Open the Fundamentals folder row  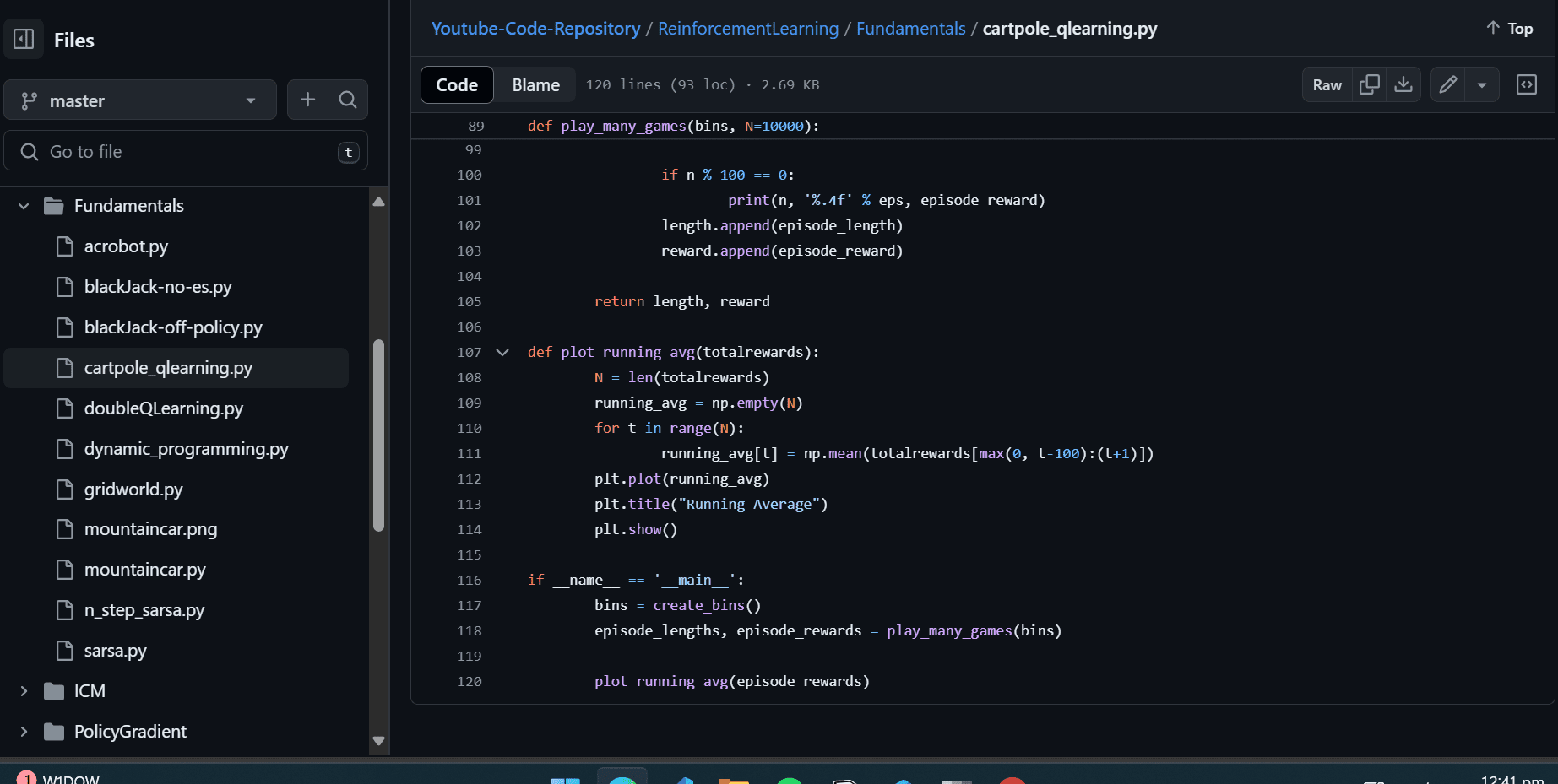[x=177, y=206]
